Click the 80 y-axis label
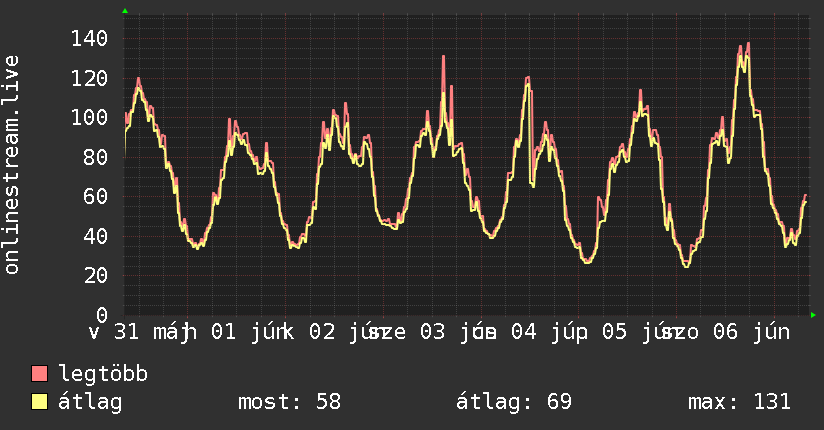The width and height of the screenshot is (824, 430). click(x=96, y=157)
